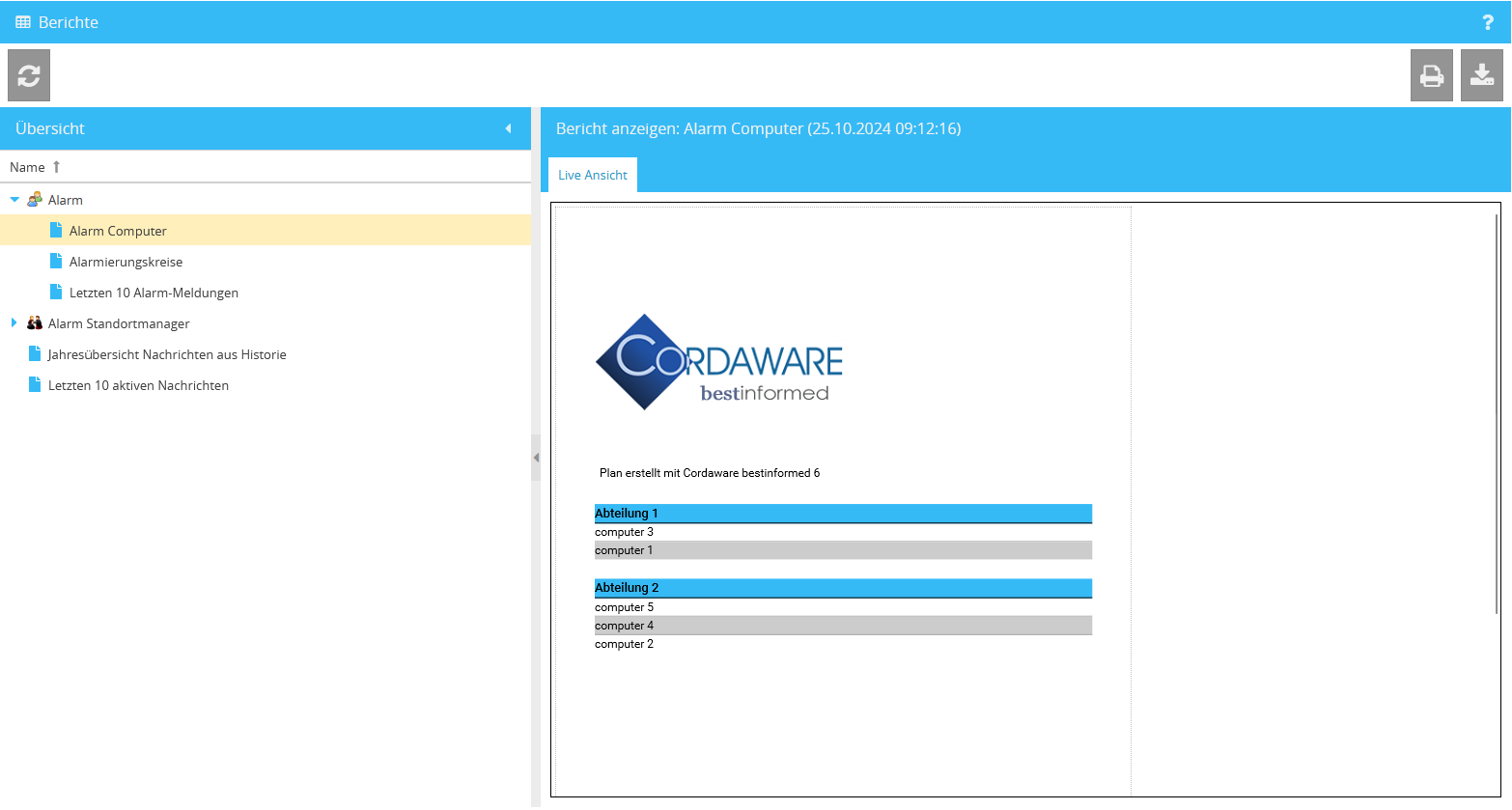Click 'Plan erstellt mit Cordaware bestinformed 6' text
This screenshot has height=810, width=1512.
click(x=710, y=473)
